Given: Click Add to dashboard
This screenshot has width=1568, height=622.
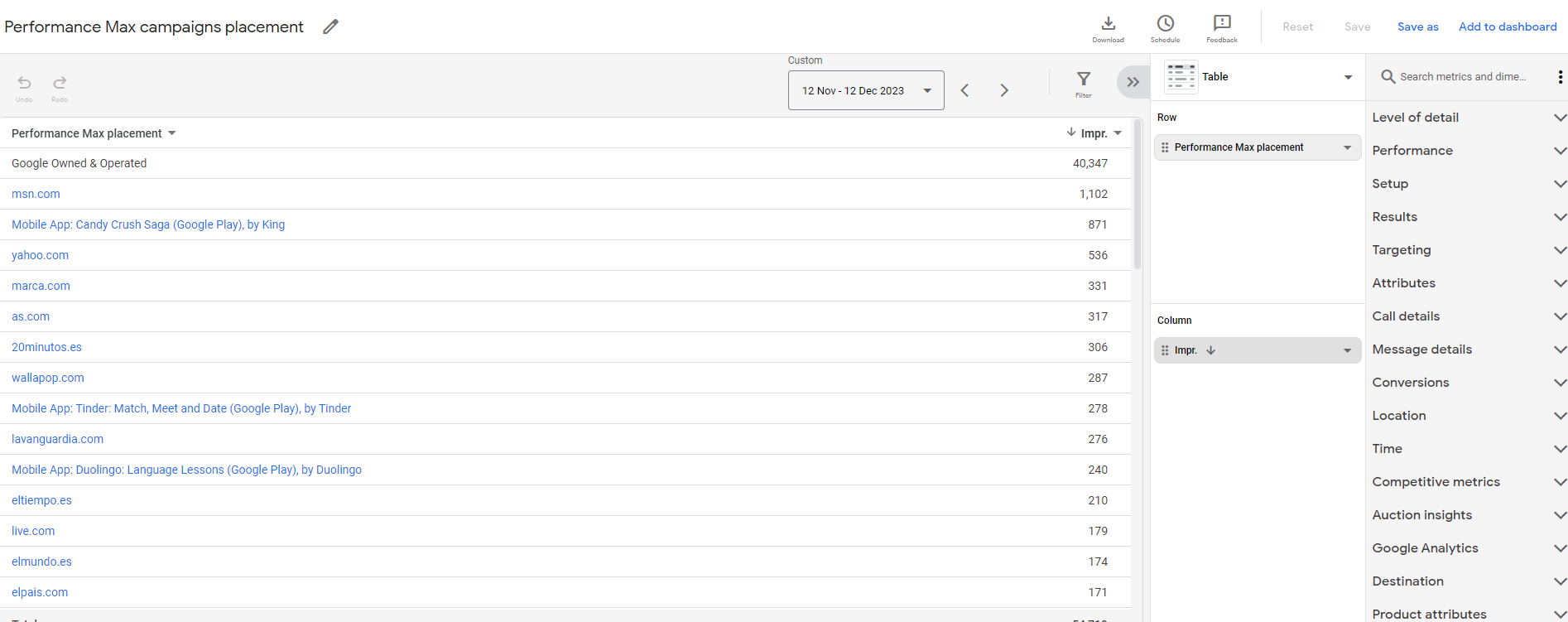Looking at the screenshot, I should [1508, 27].
